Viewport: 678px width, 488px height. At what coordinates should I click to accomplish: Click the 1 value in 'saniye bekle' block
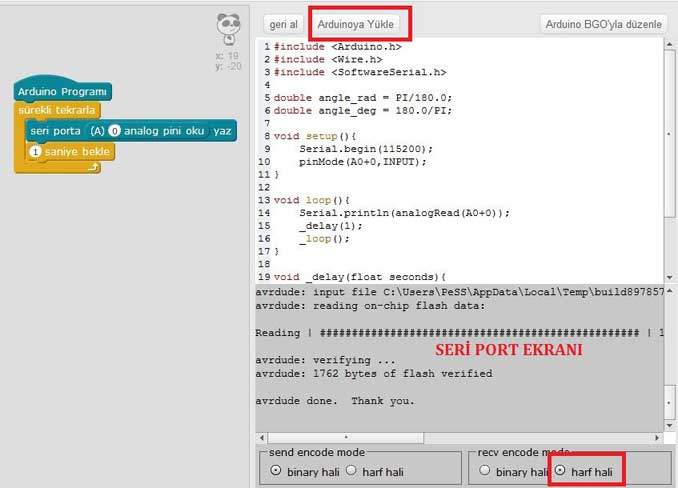pyautogui.click(x=35, y=152)
